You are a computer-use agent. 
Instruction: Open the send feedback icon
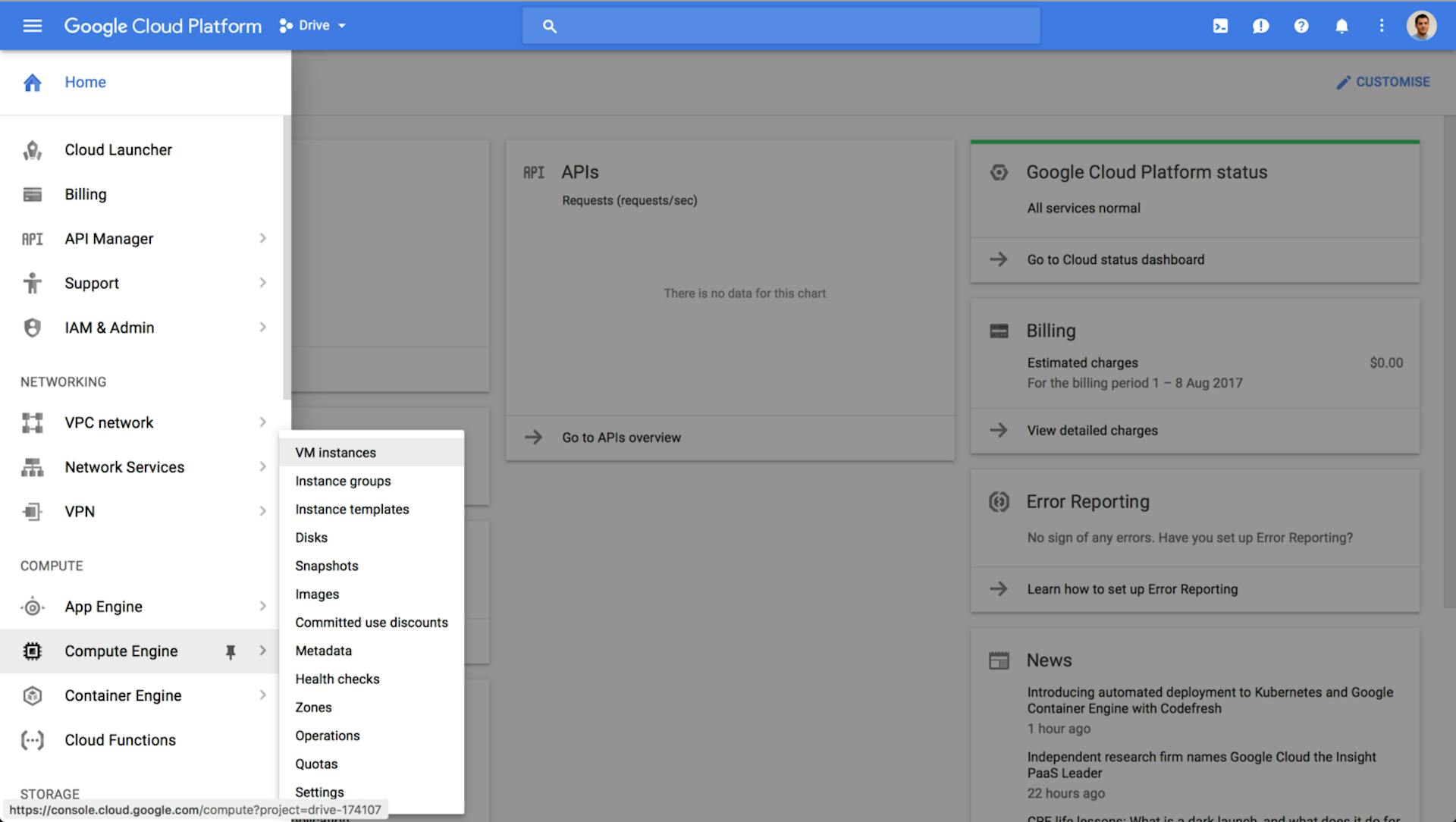coord(1260,25)
